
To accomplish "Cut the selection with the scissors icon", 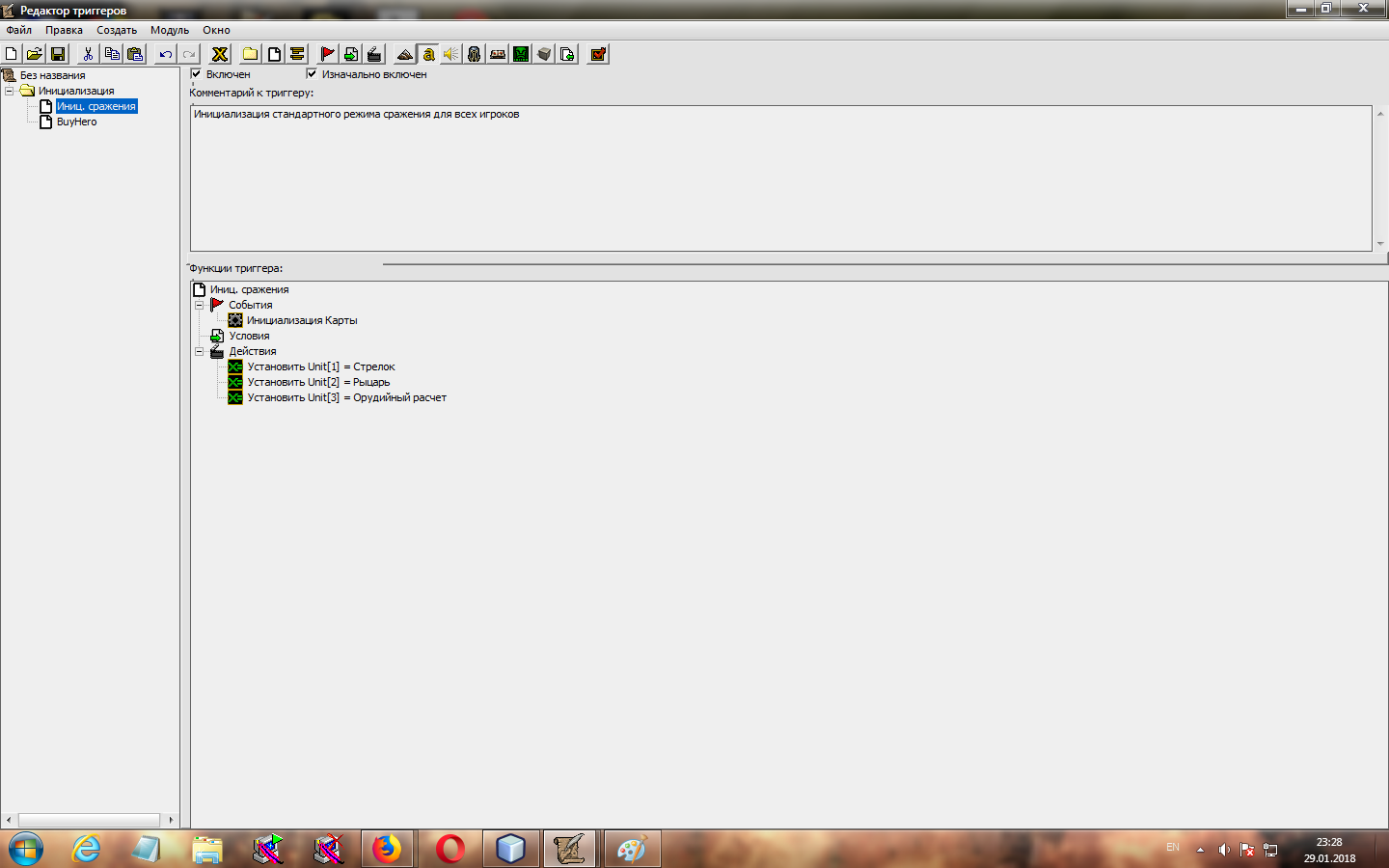I will (x=88, y=54).
